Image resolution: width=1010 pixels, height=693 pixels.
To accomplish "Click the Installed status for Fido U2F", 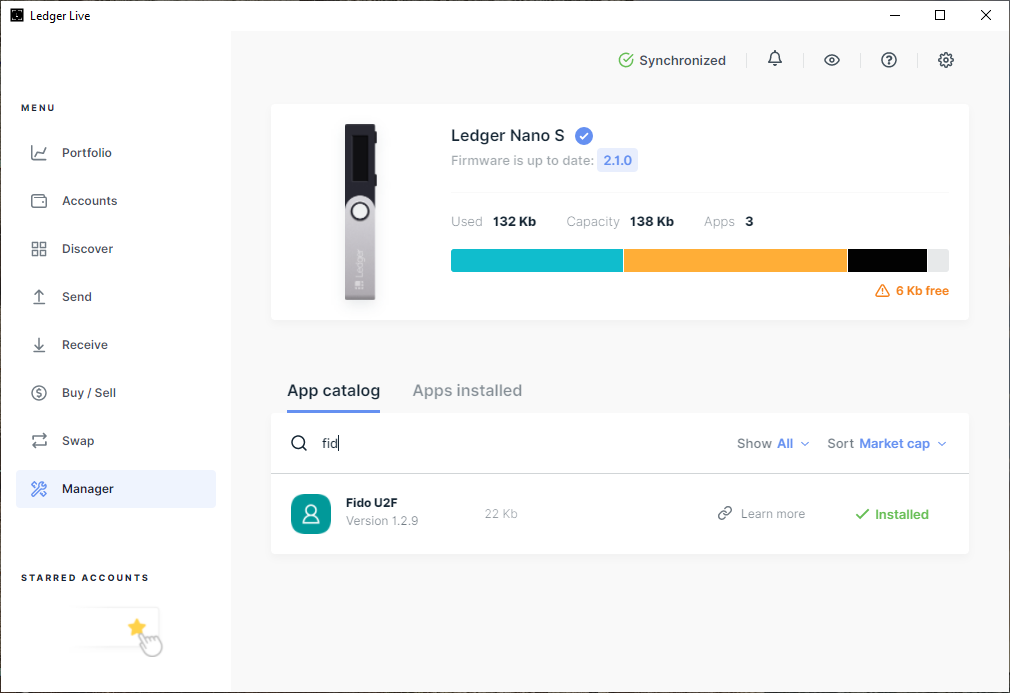I will point(892,514).
